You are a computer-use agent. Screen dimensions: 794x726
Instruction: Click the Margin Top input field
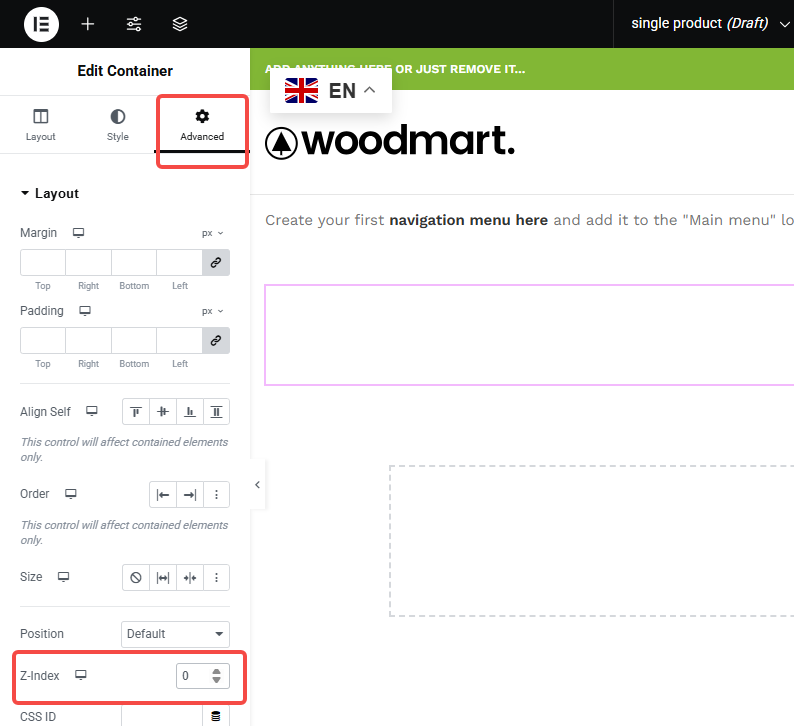point(43,262)
